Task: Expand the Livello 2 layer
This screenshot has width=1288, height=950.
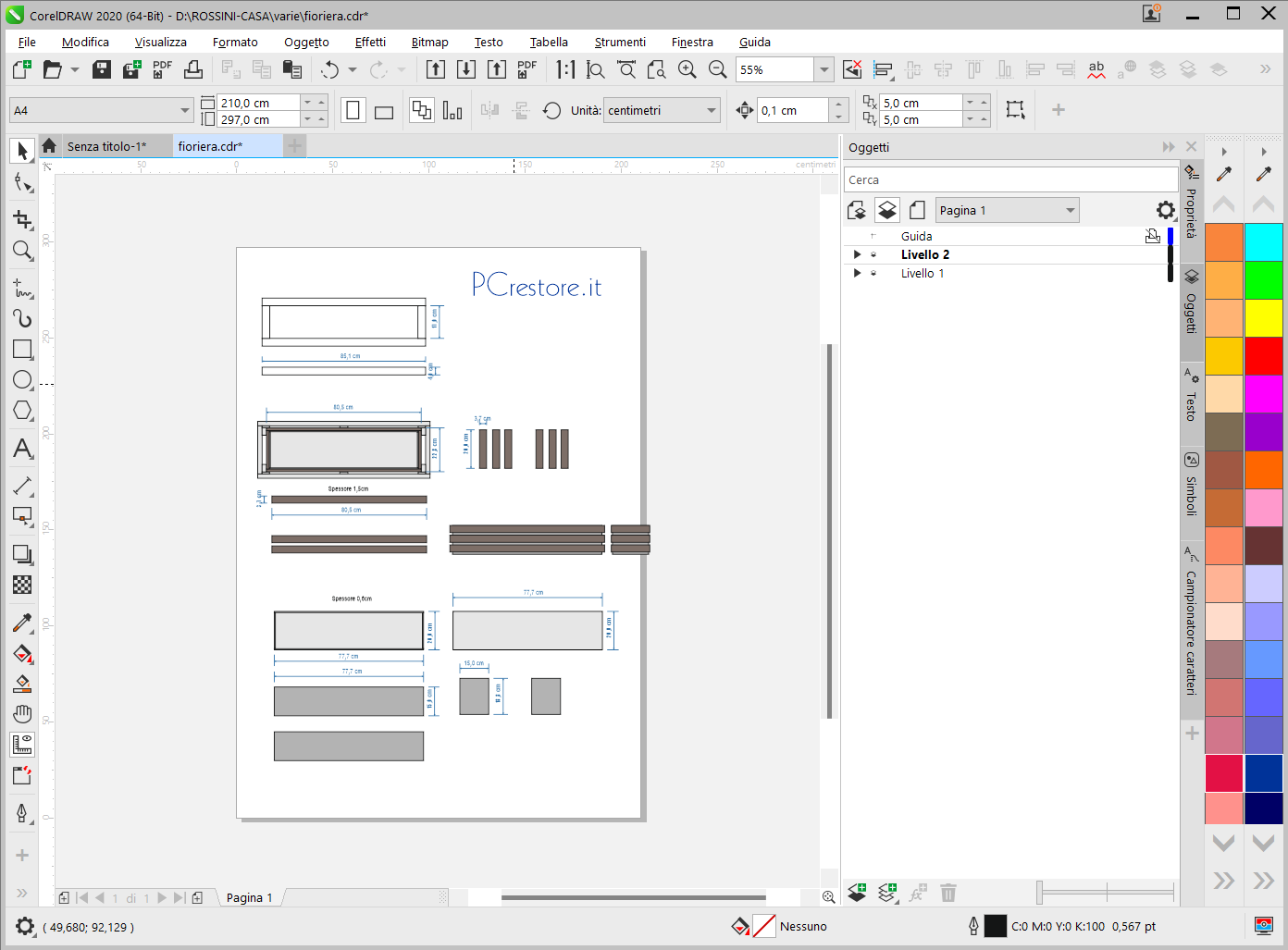Action: (857, 254)
